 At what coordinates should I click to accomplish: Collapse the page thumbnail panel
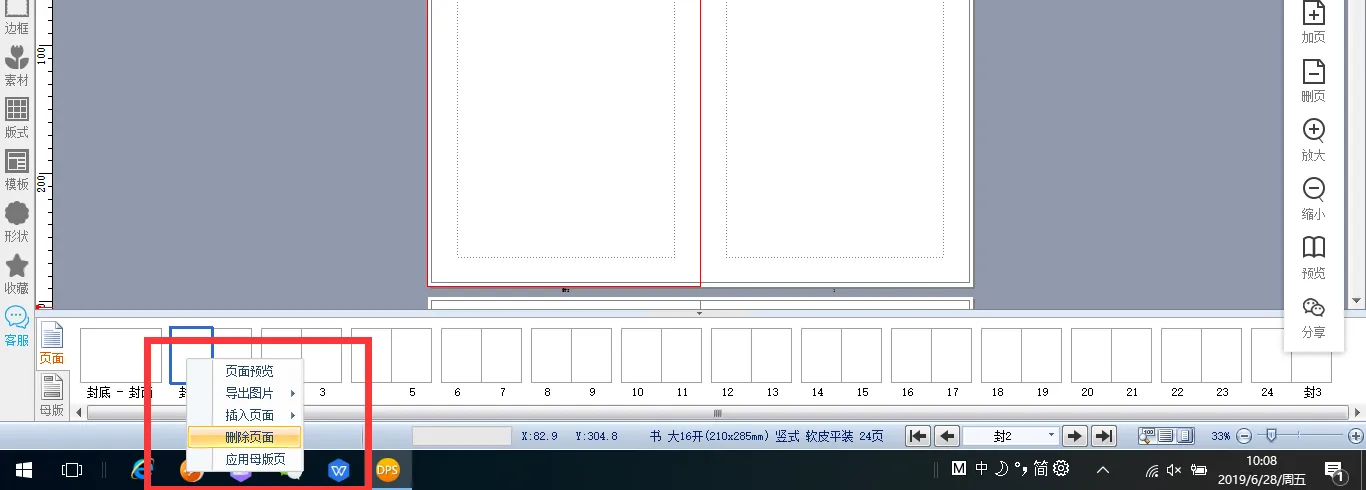[x=699, y=313]
